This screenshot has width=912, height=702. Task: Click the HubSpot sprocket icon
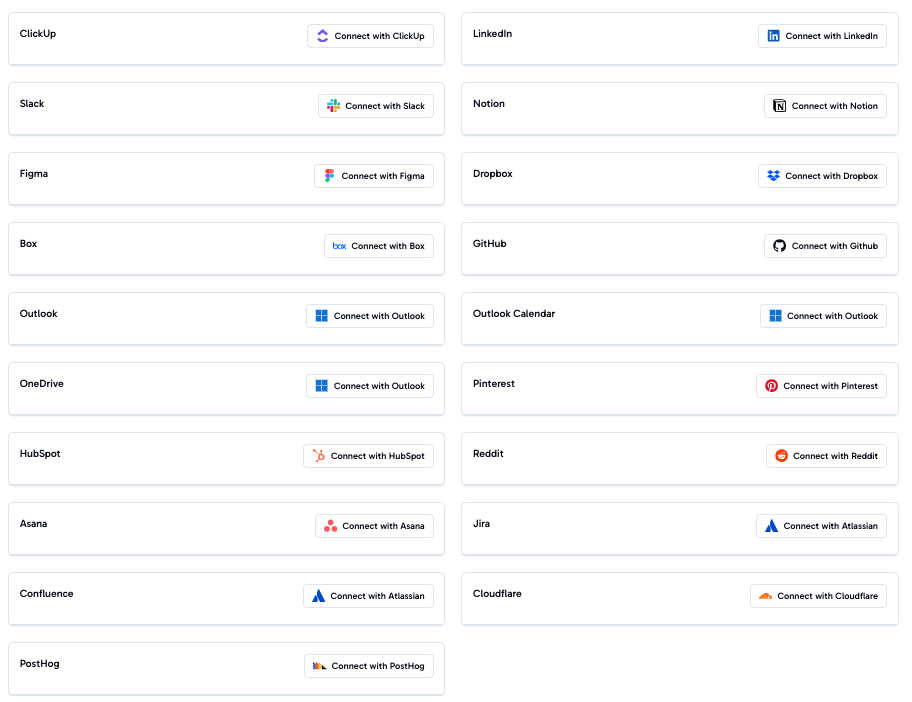point(318,456)
